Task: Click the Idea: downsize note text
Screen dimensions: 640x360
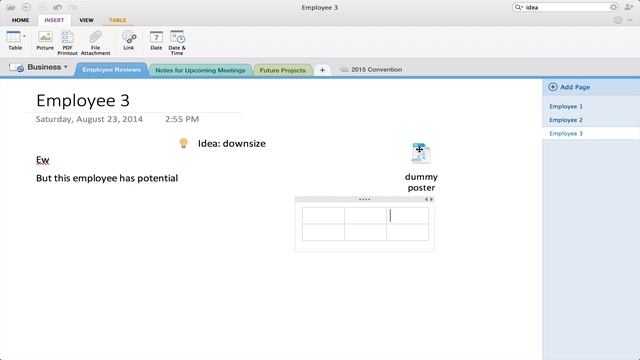Action: [x=232, y=144]
